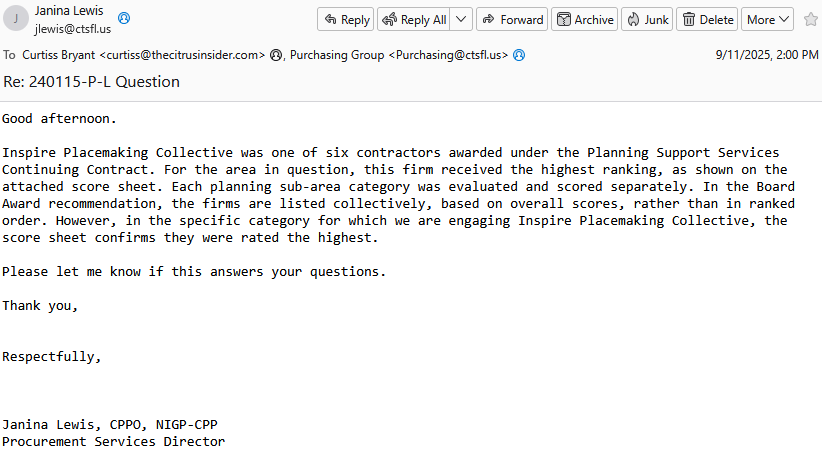This screenshot has width=822, height=450.
Task: Click address book icon beside Purchasing Group
Action: [519, 55]
